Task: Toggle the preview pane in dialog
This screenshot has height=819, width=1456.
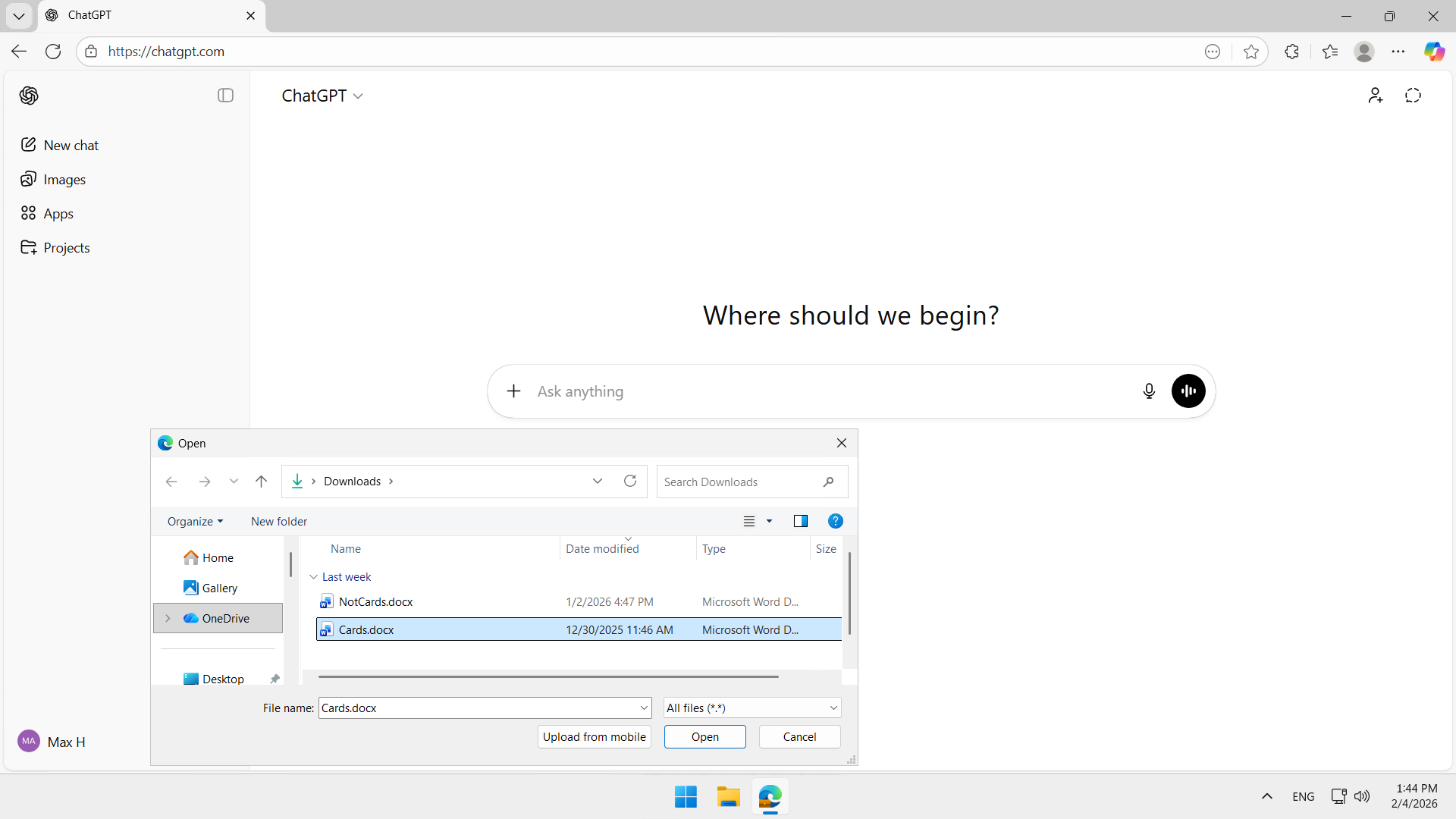Action: 800,521
